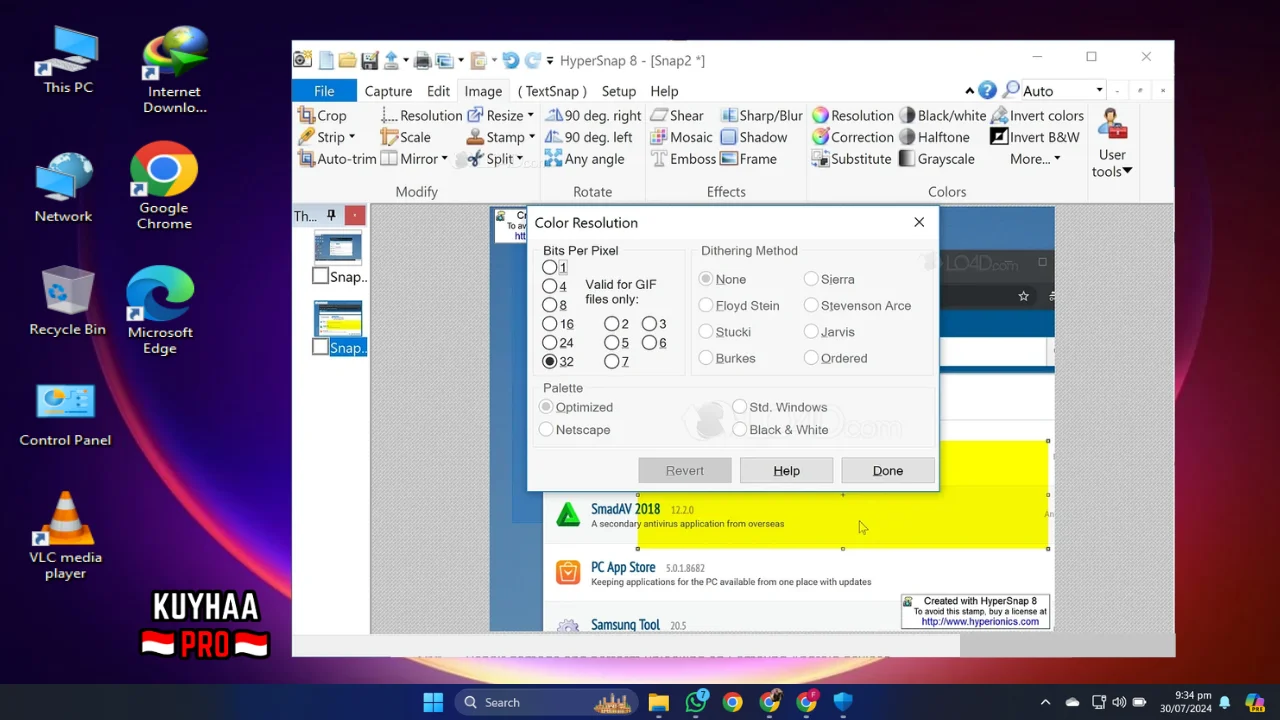This screenshot has height=720, width=1280.
Task: Open Correction in the Colors group
Action: click(x=853, y=138)
